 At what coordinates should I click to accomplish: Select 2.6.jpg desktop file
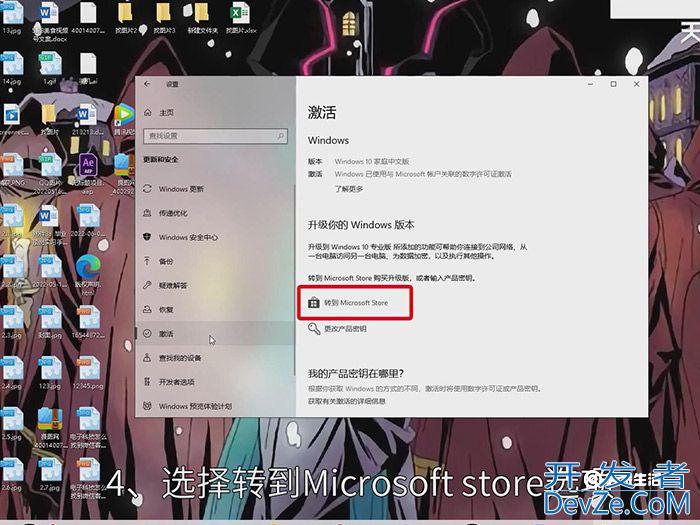click(12, 475)
